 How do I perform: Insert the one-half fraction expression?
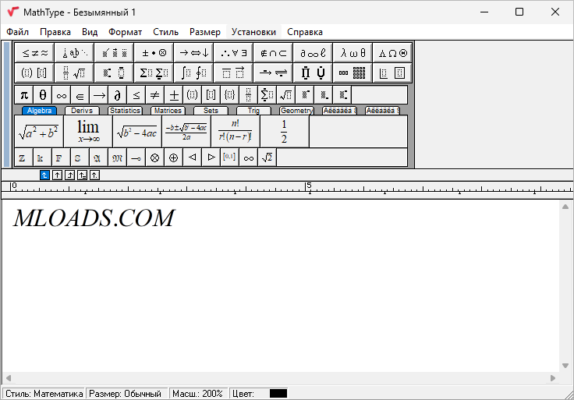(284, 132)
